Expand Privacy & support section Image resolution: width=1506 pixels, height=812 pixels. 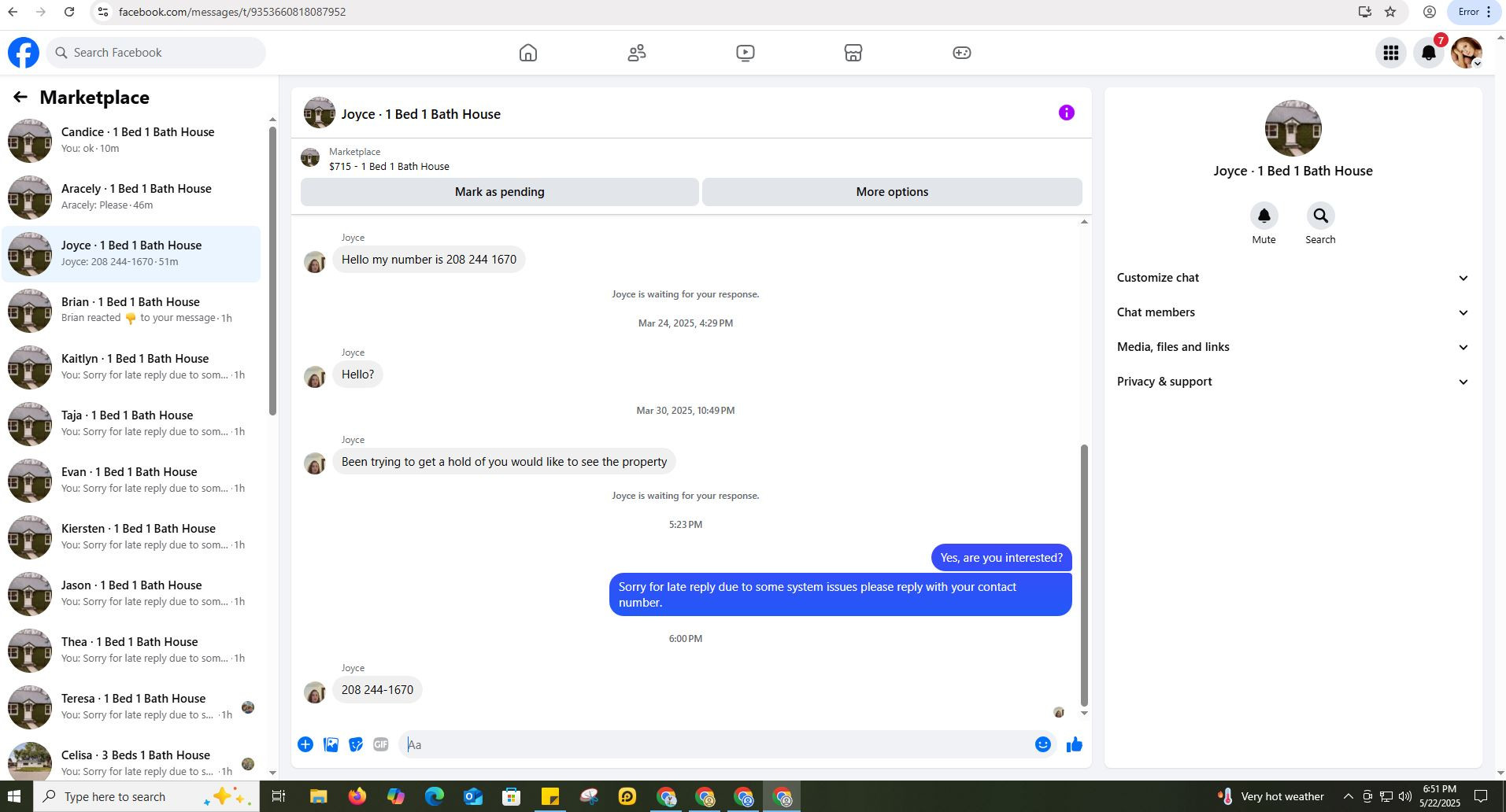1293,382
